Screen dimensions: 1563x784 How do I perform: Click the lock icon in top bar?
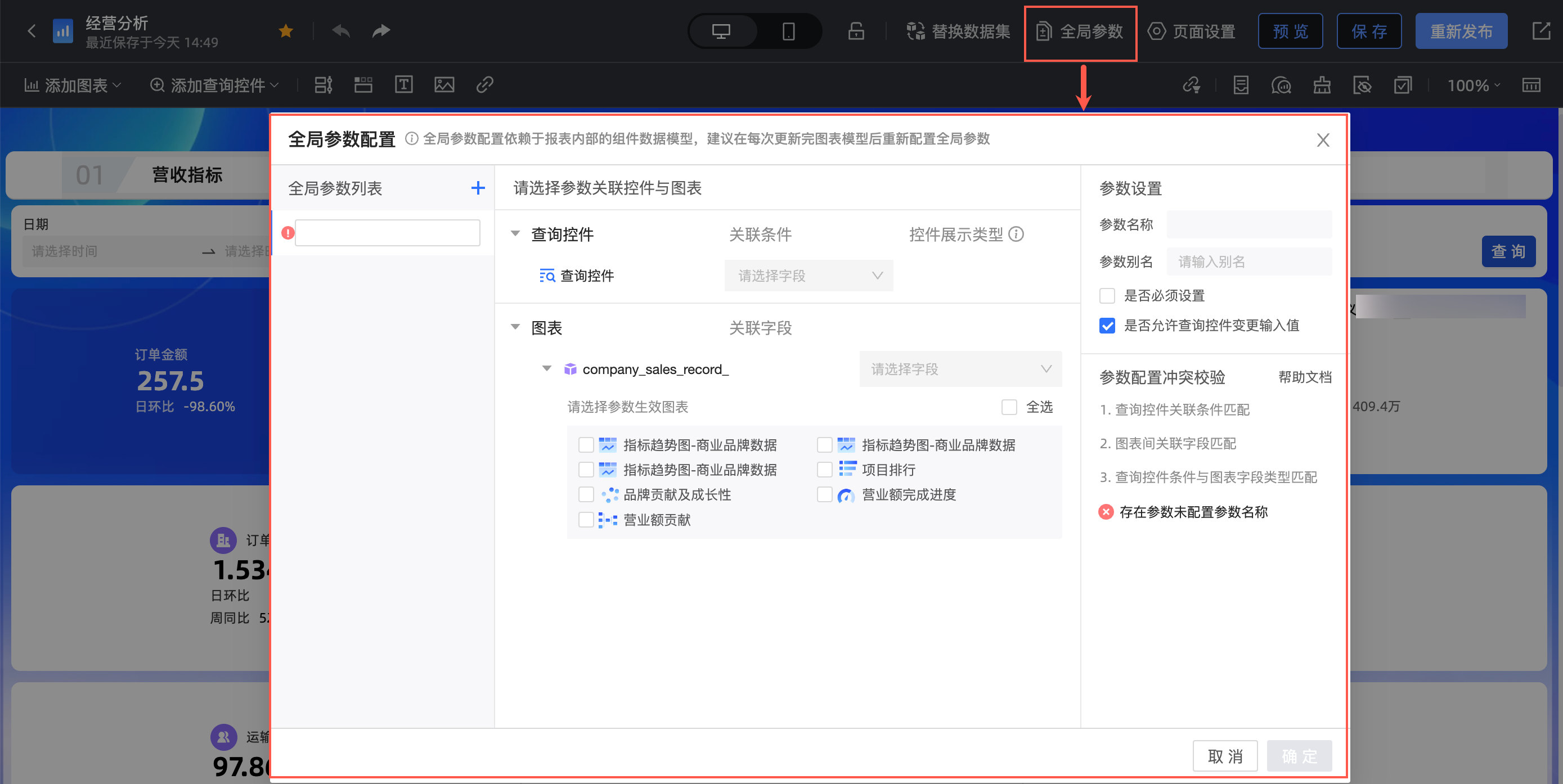(856, 31)
